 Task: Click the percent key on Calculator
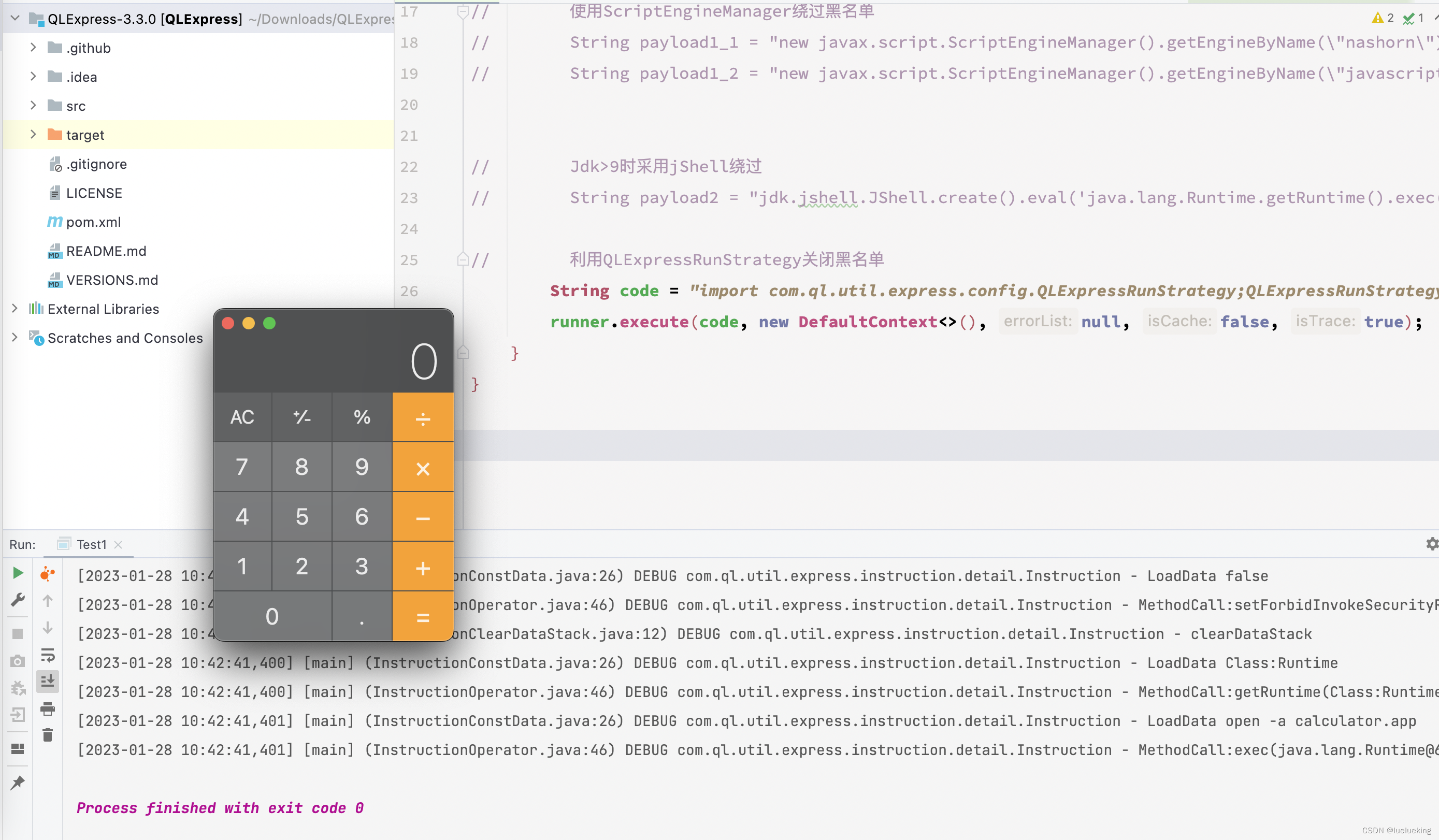click(362, 417)
